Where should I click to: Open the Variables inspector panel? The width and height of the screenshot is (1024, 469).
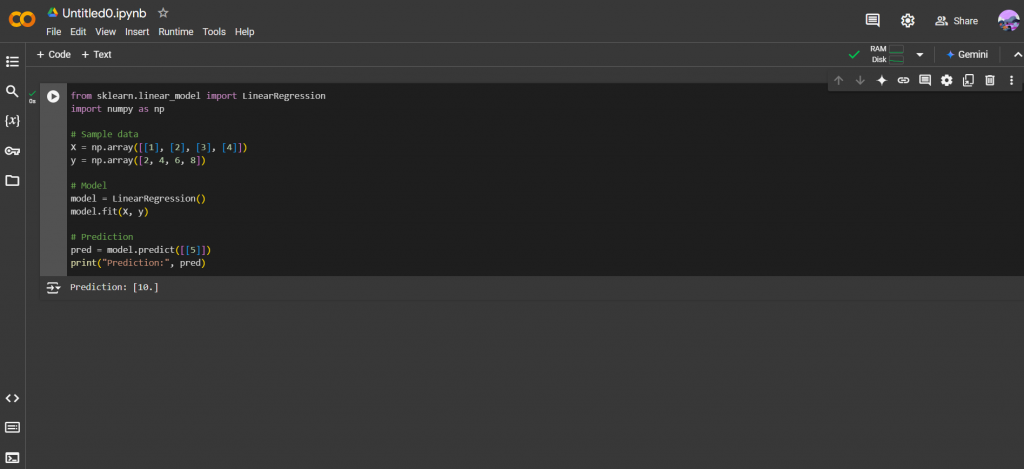point(12,121)
